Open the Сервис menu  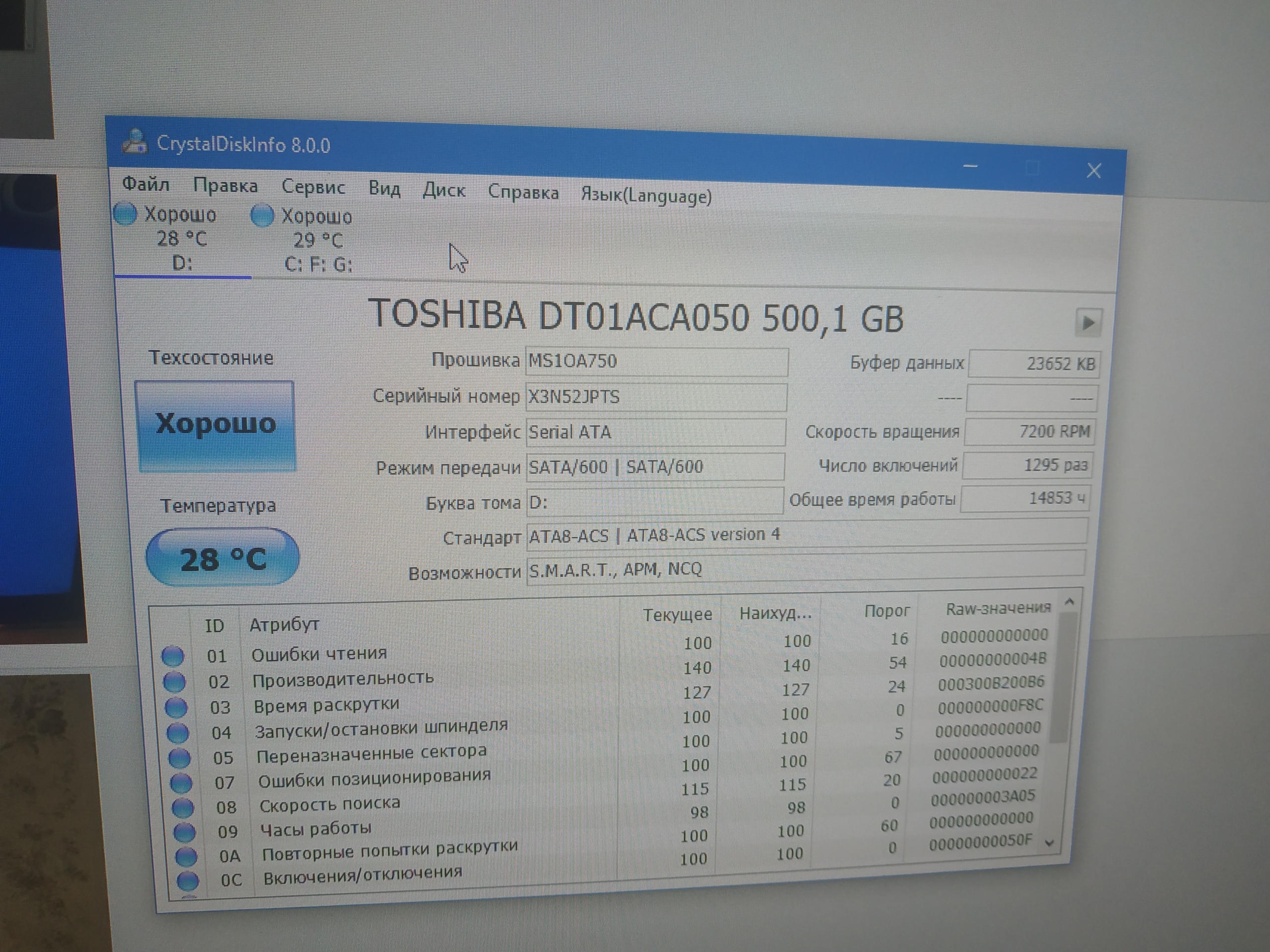(x=313, y=187)
